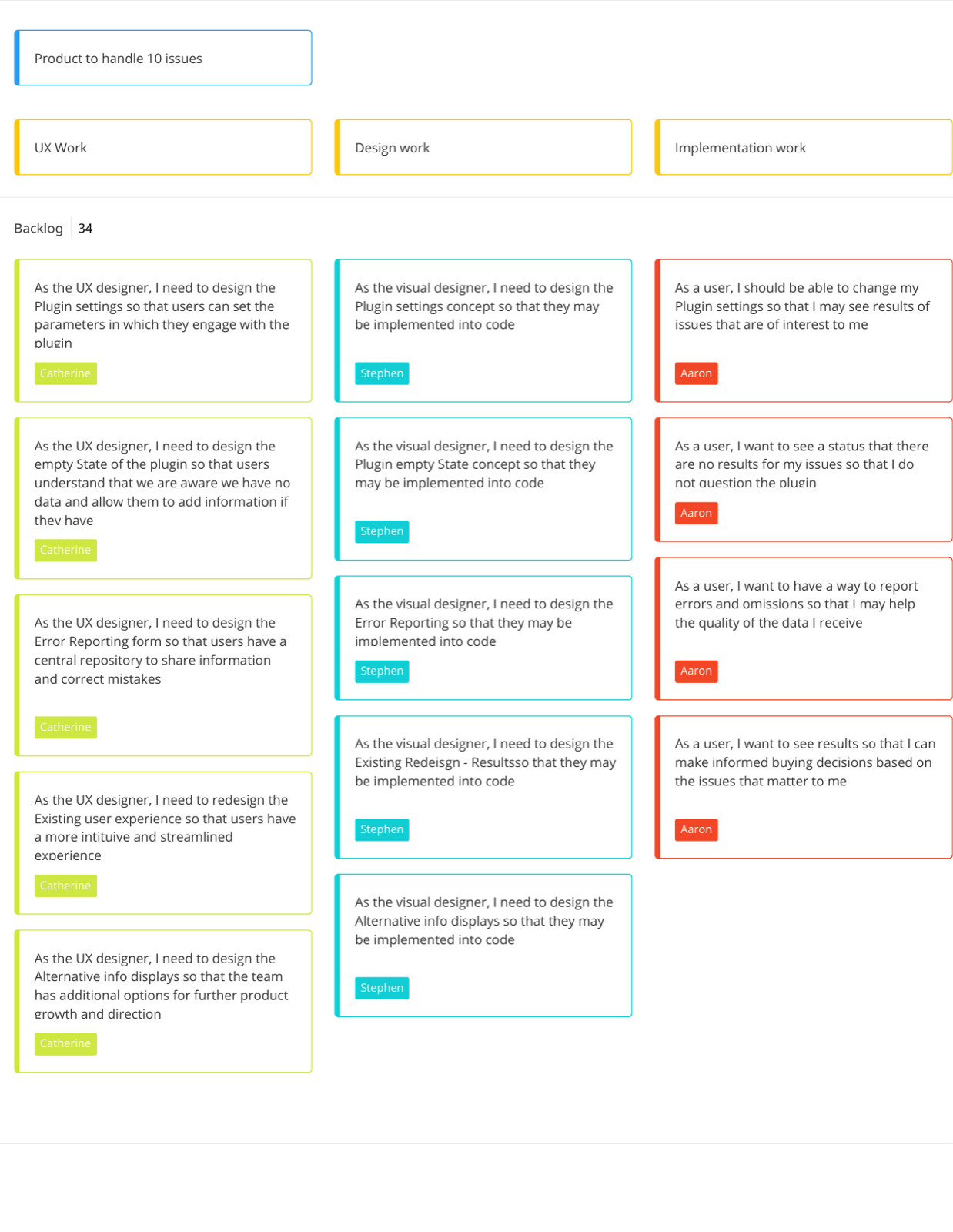Click Aaron tag on informed buying decisions card
The width and height of the screenshot is (953, 1232).
[696, 829]
